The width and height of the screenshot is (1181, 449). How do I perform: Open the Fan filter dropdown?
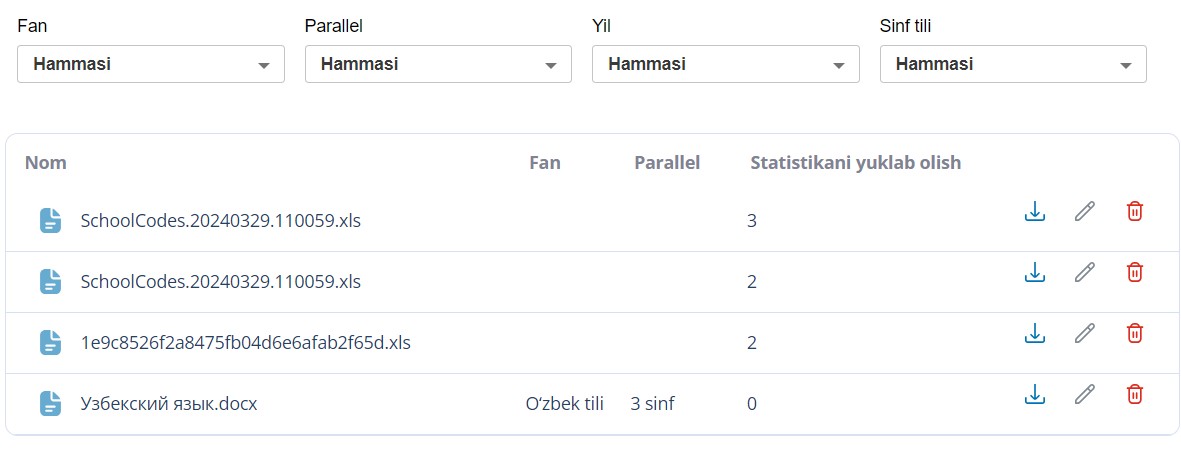pyautogui.click(x=151, y=64)
